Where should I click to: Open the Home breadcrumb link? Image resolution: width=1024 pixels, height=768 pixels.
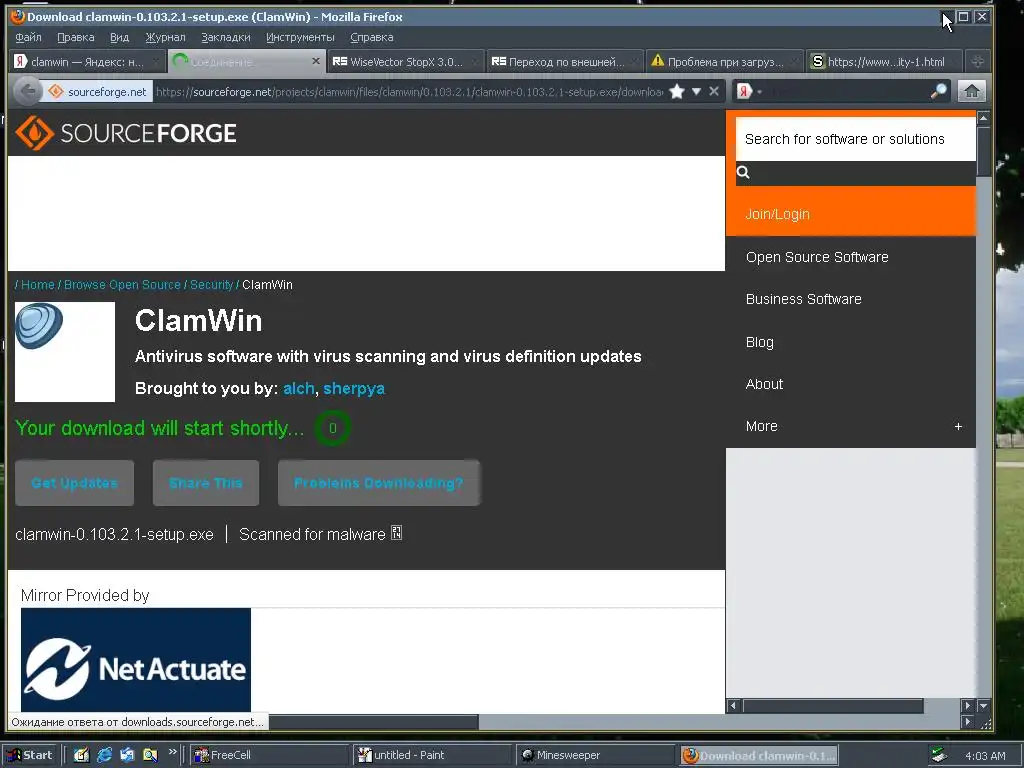pos(38,285)
